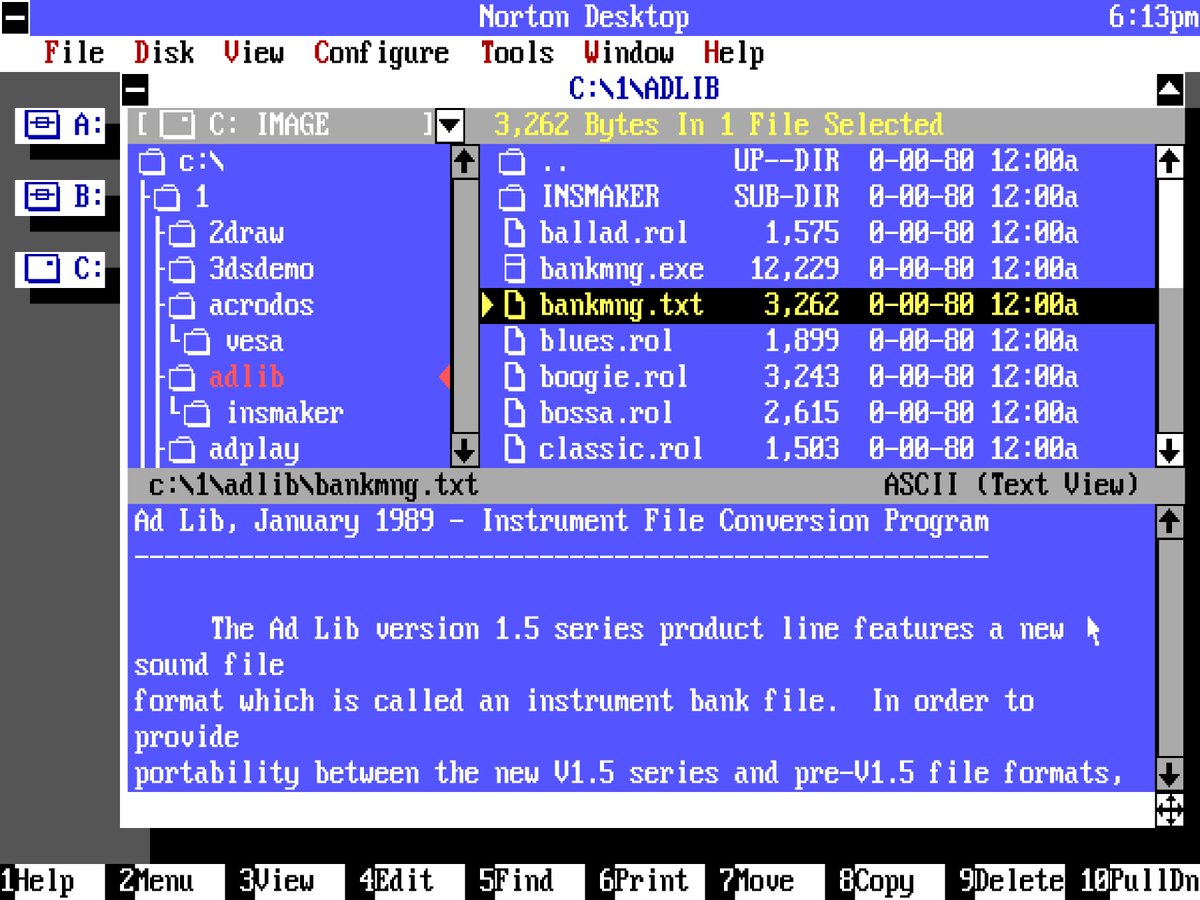The image size is (1200, 900).
Task: Select the adplay folder icon
Action: pyautogui.click(x=181, y=449)
